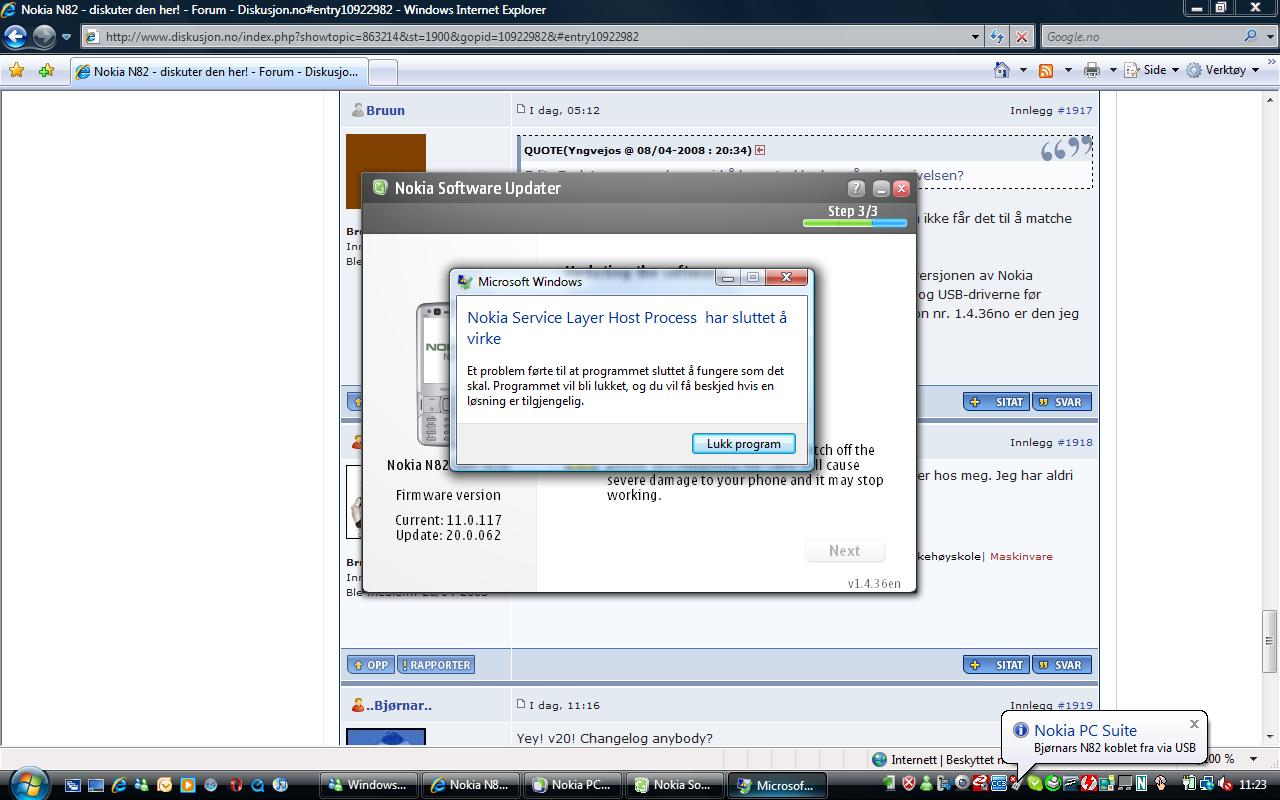Click the Add to Favorites icon
This screenshot has width=1280, height=800.
click(46, 71)
